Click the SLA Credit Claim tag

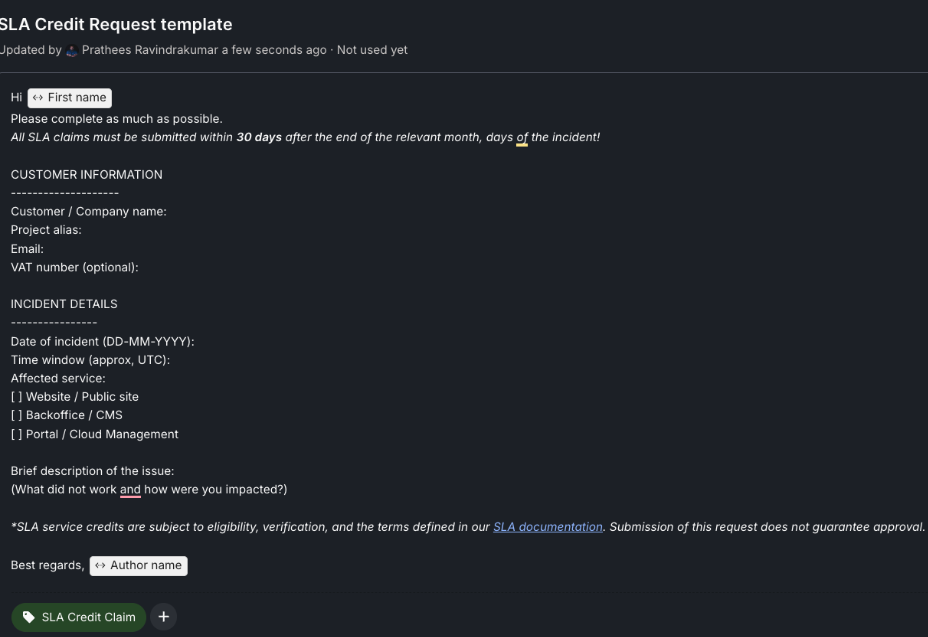(79, 617)
